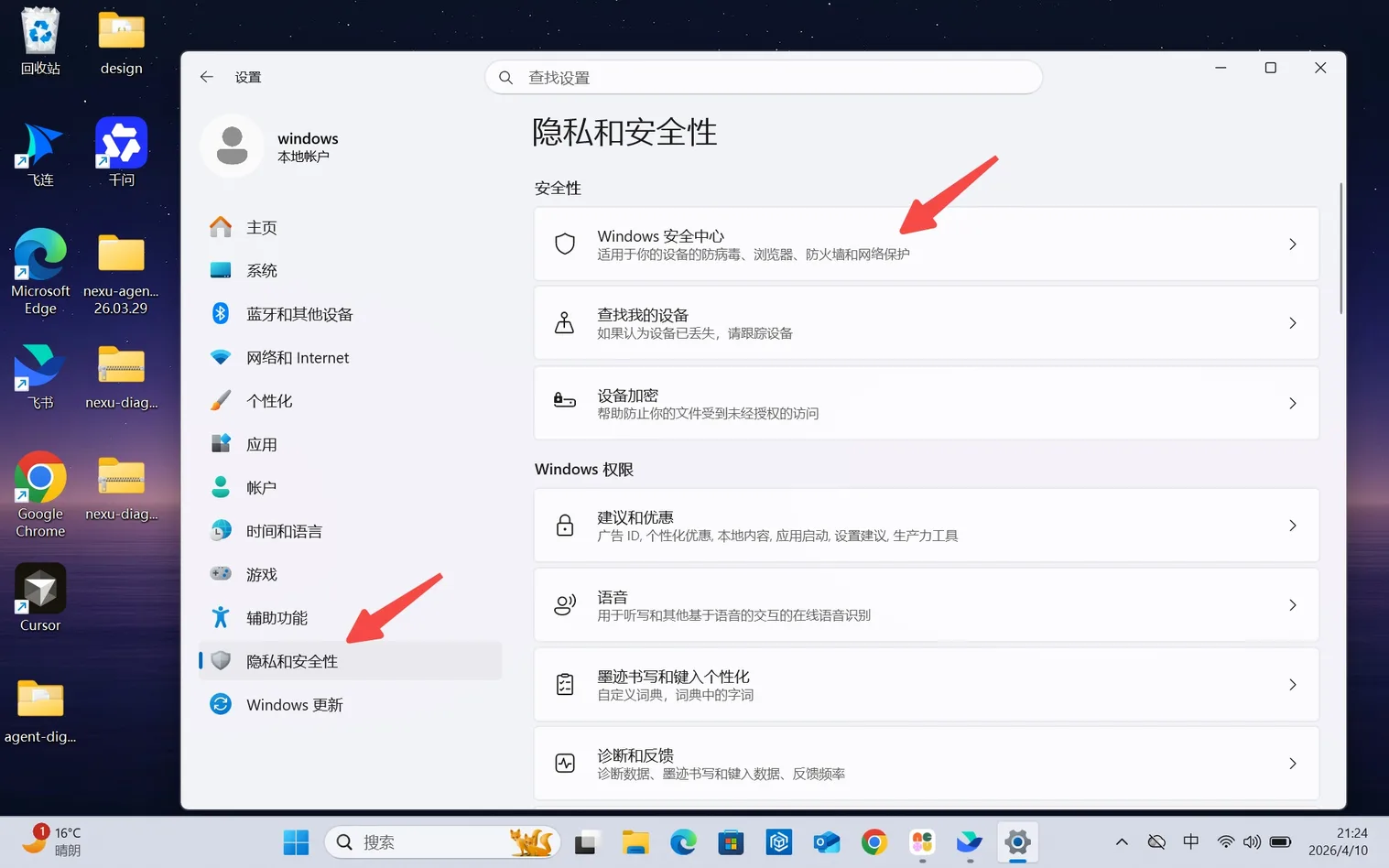Click the settings page vertical scrollbar

pos(1340,249)
